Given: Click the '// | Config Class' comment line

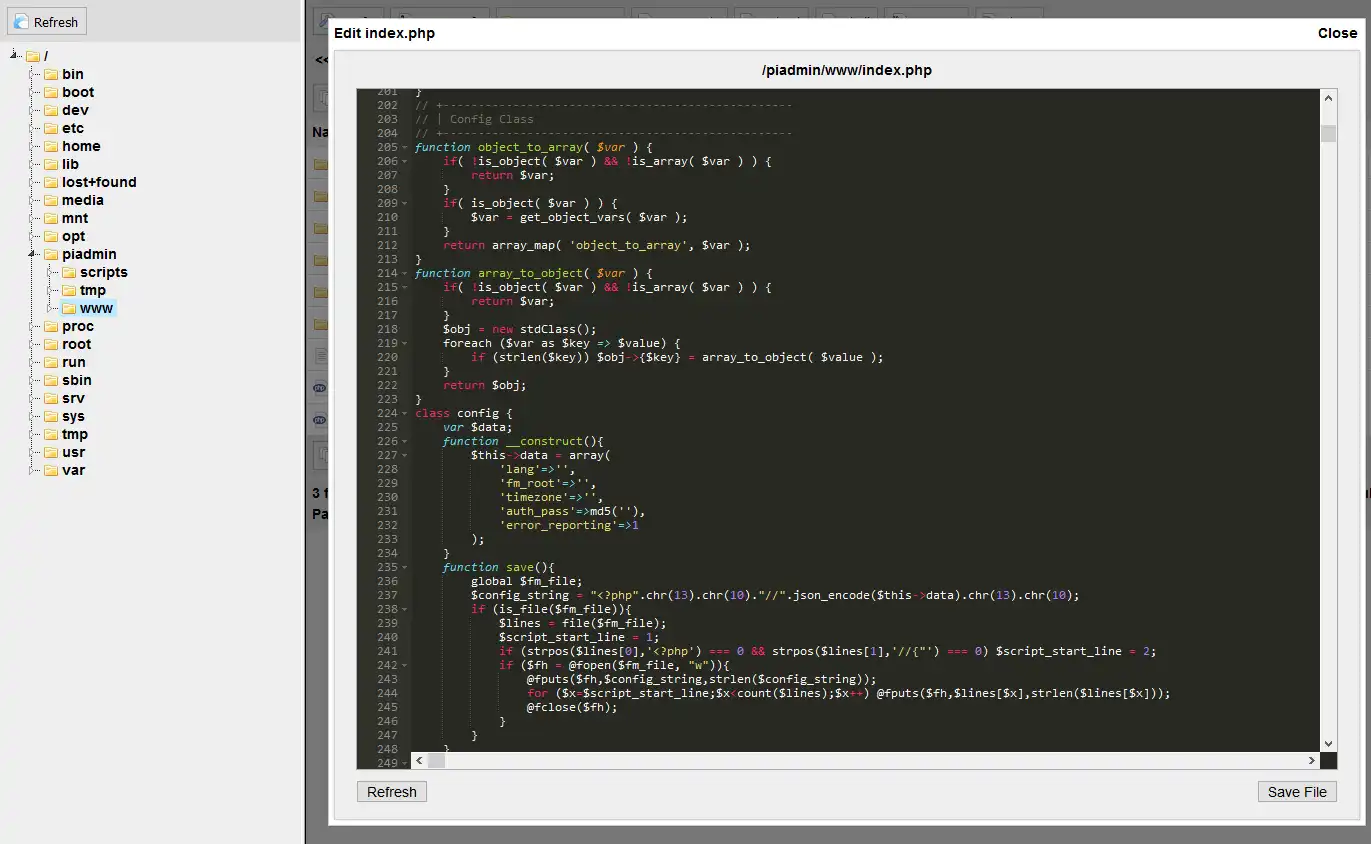Looking at the screenshot, I should point(474,119).
